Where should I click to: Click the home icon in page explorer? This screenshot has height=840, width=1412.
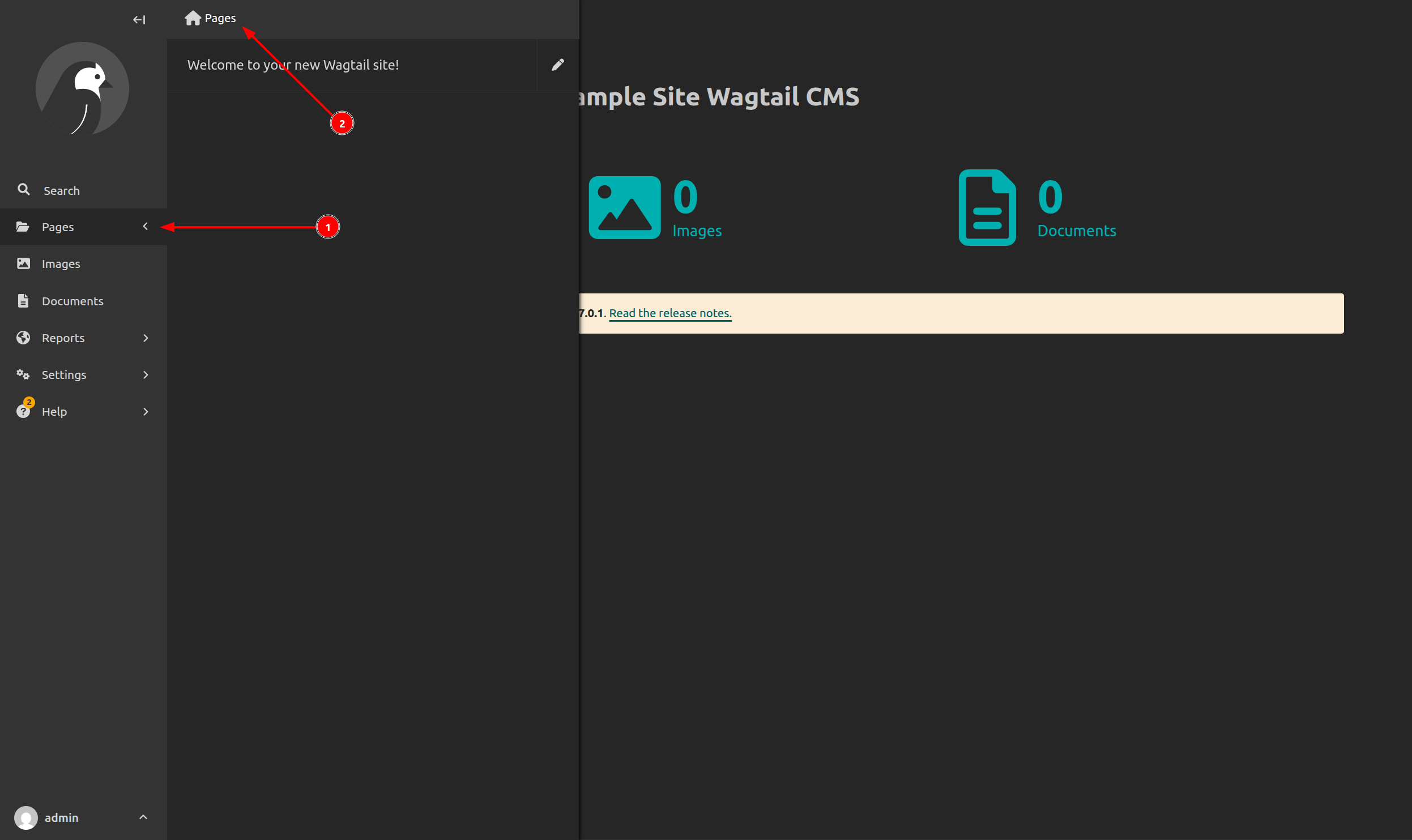193,18
